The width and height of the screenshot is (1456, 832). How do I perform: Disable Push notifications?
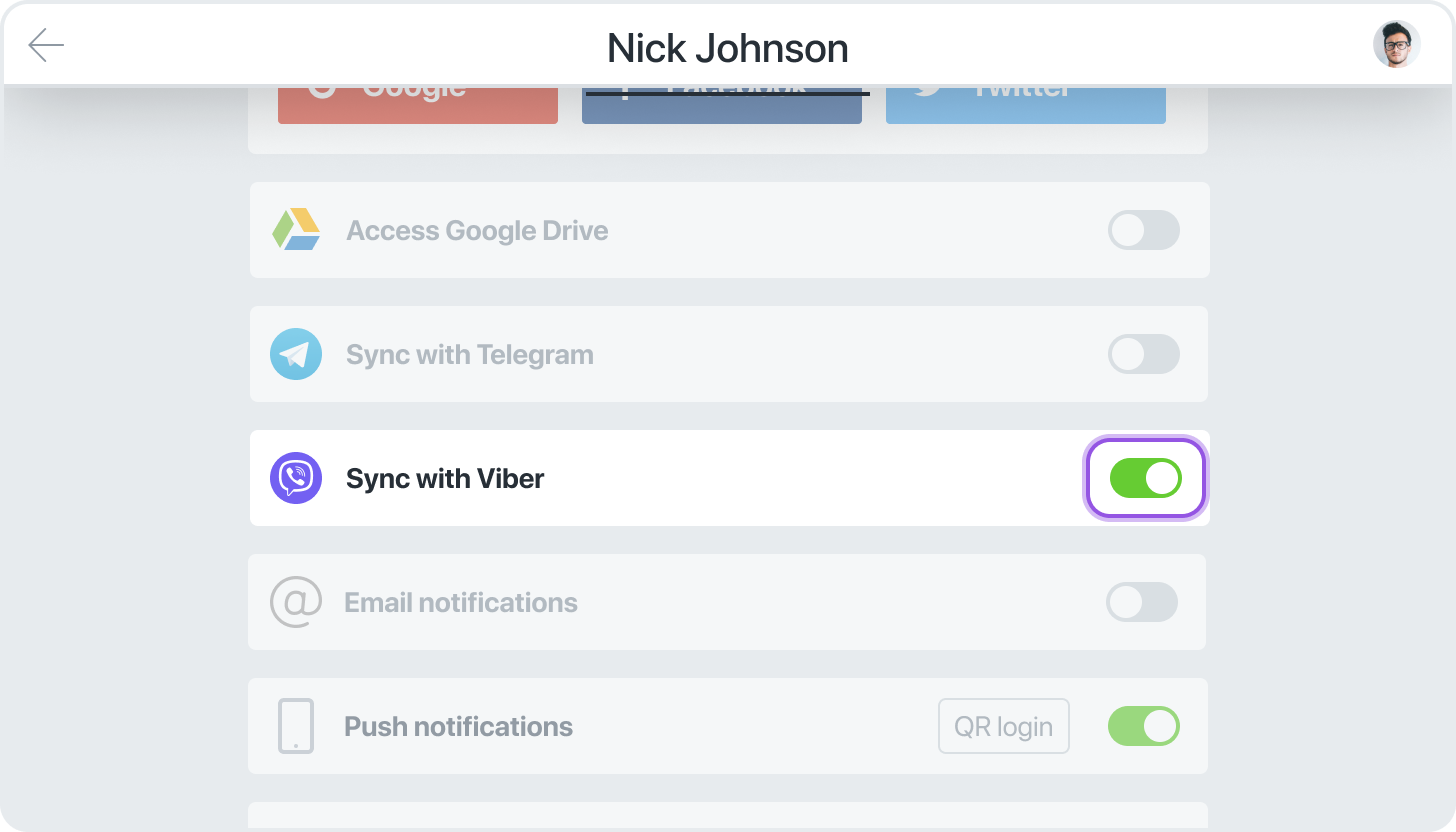pos(1144,726)
